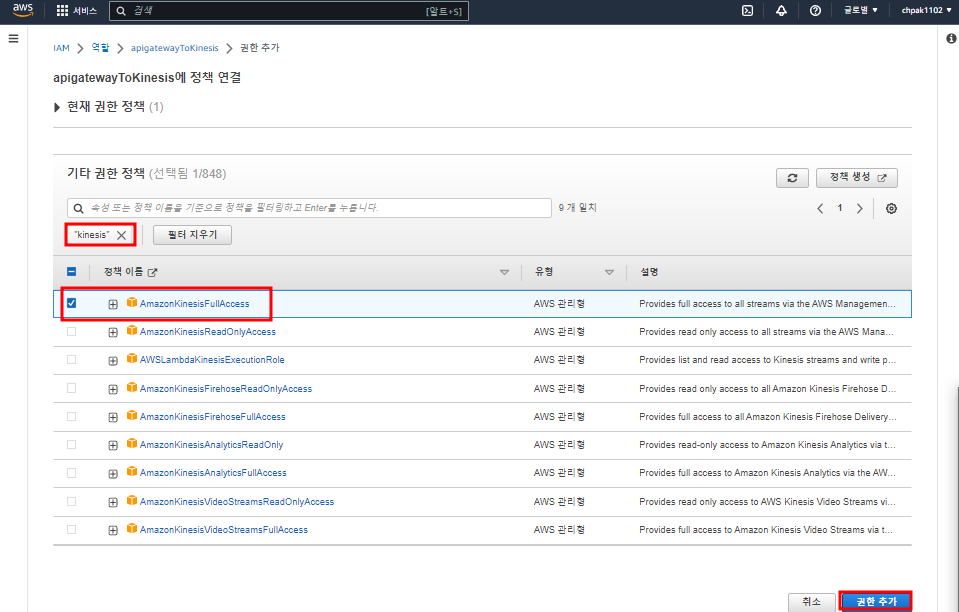Go to next page of policies
Screen dimensions: 959x612
pos(859,208)
